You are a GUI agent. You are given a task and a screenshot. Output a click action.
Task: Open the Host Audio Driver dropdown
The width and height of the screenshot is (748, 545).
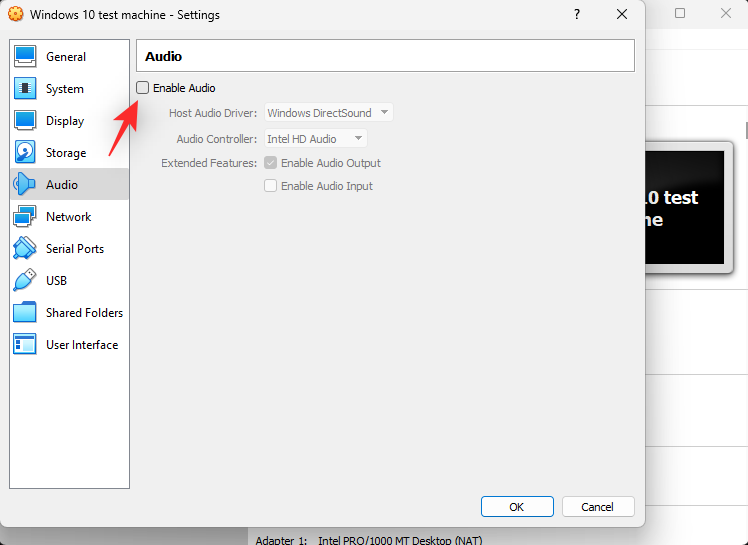[x=329, y=113]
